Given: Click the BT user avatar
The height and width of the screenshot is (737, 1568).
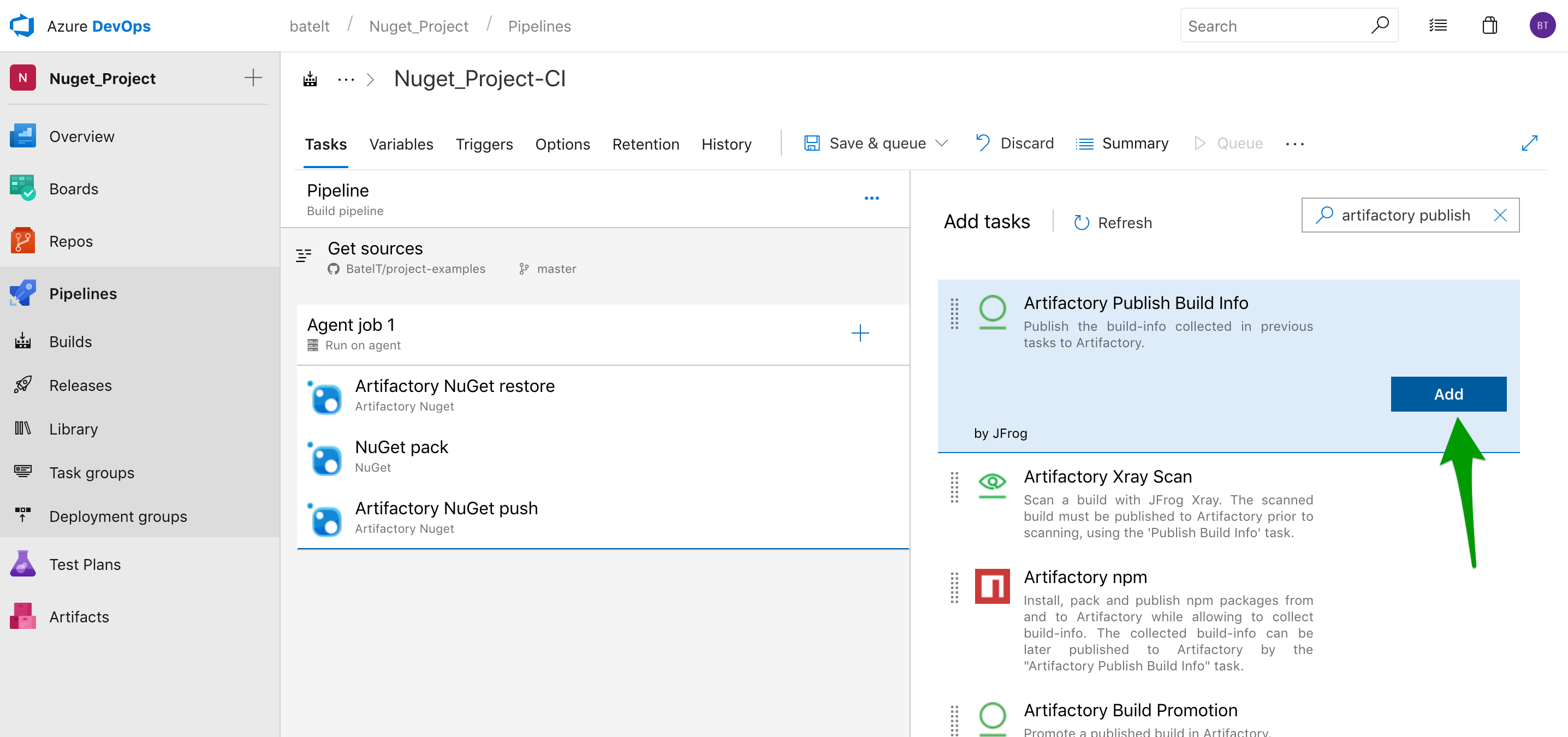Looking at the screenshot, I should click(1542, 26).
